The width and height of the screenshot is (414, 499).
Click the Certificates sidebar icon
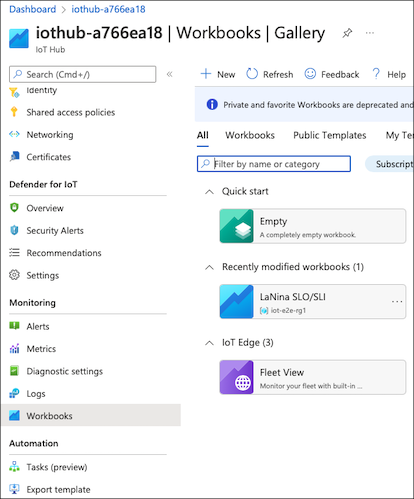[x=14, y=156]
